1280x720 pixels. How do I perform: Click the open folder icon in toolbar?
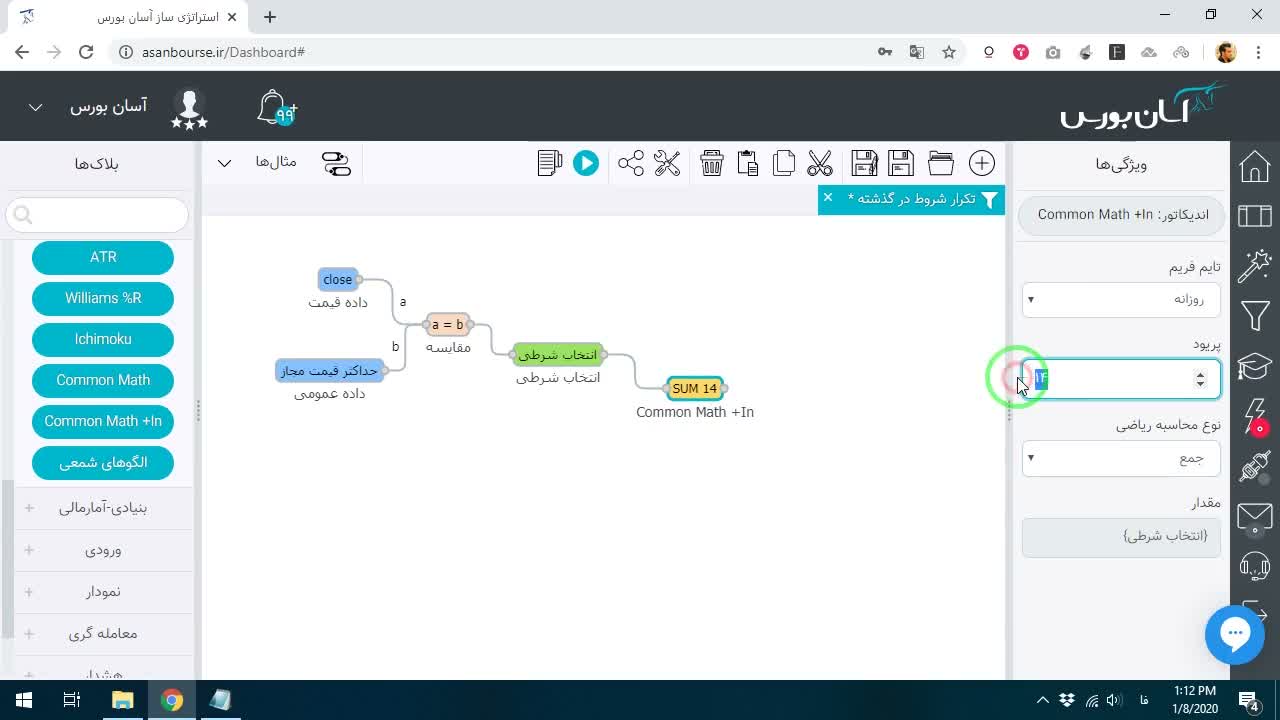click(941, 163)
